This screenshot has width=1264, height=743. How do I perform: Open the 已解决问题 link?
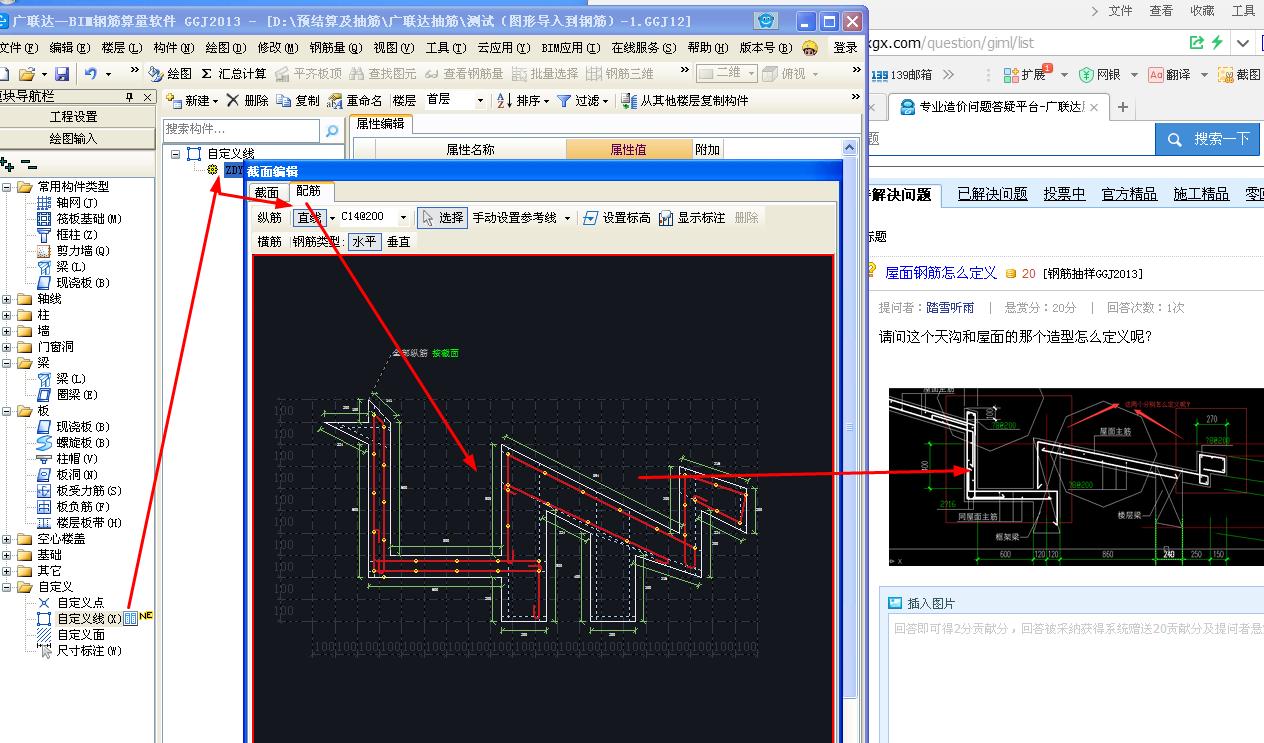point(992,194)
